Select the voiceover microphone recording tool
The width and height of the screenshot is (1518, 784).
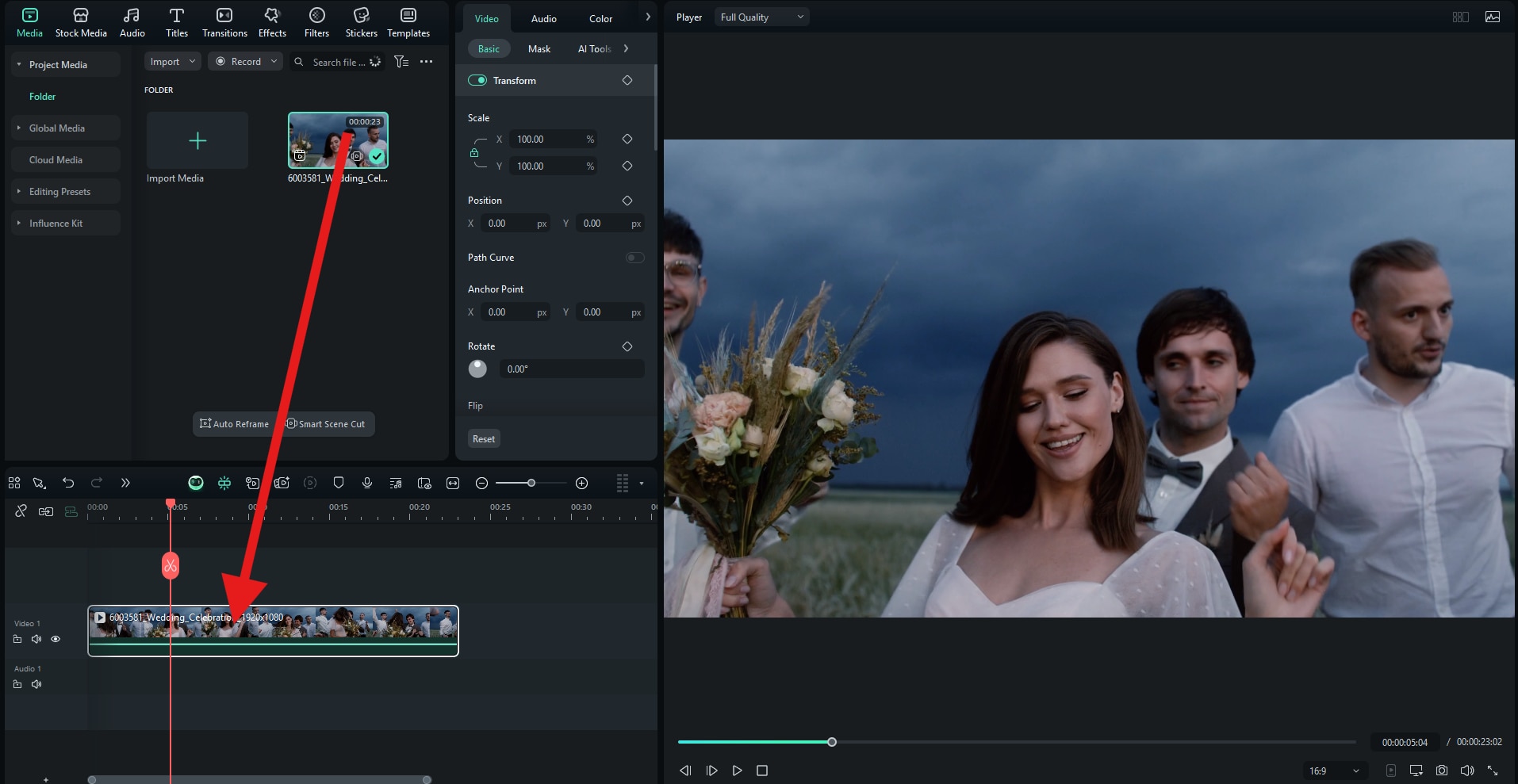(x=366, y=483)
